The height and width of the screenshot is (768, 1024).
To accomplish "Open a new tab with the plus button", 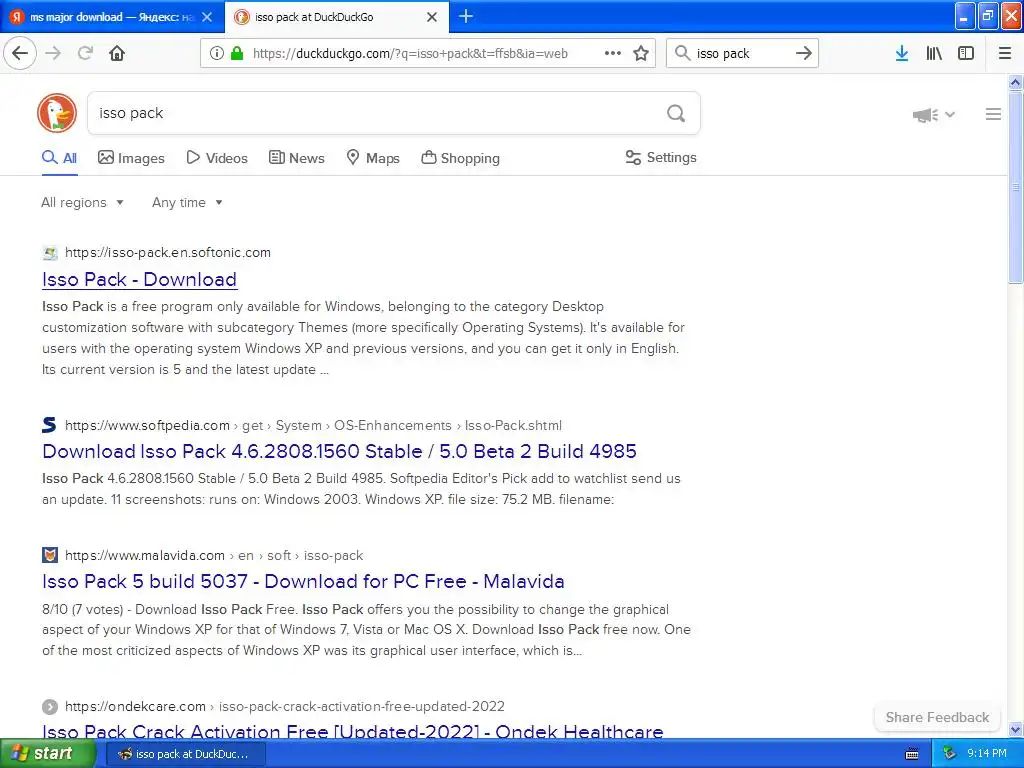I will 466,16.
